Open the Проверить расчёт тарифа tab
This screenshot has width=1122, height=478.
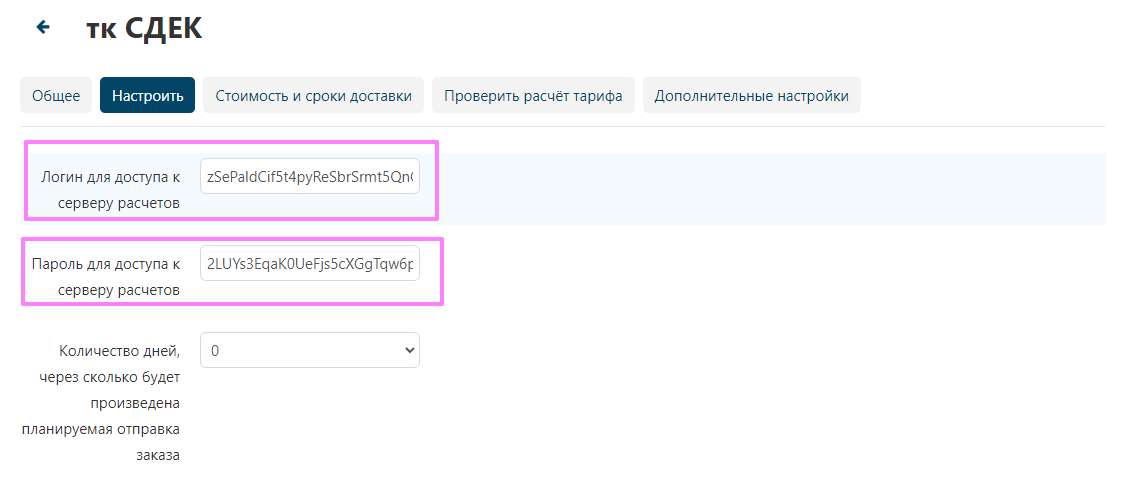[x=533, y=95]
